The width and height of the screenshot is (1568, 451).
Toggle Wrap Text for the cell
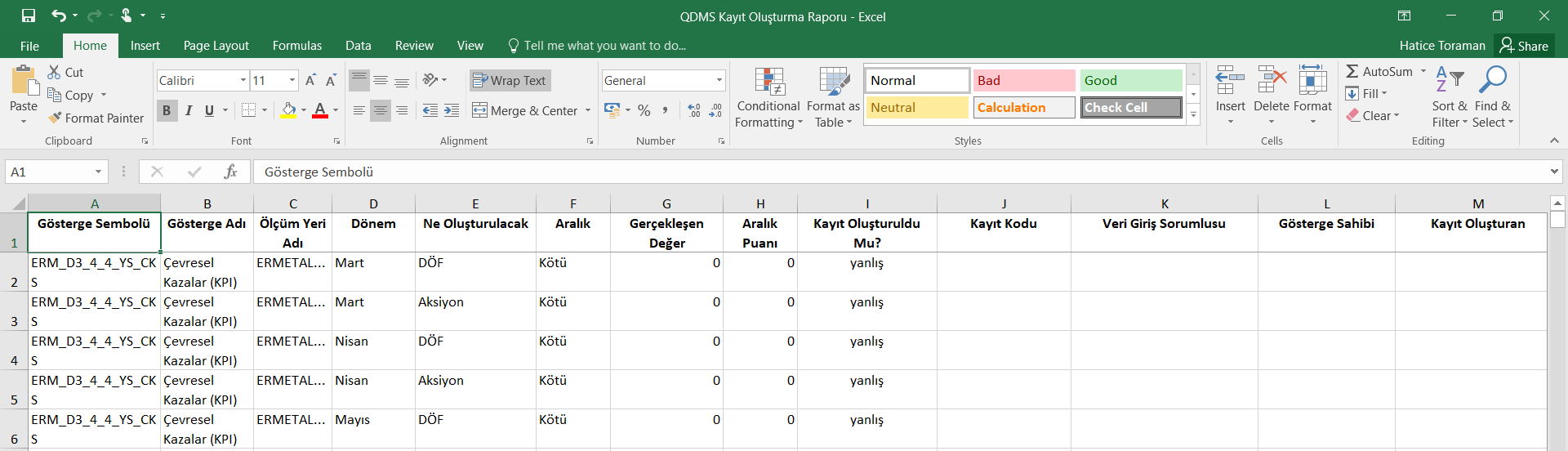tap(510, 80)
